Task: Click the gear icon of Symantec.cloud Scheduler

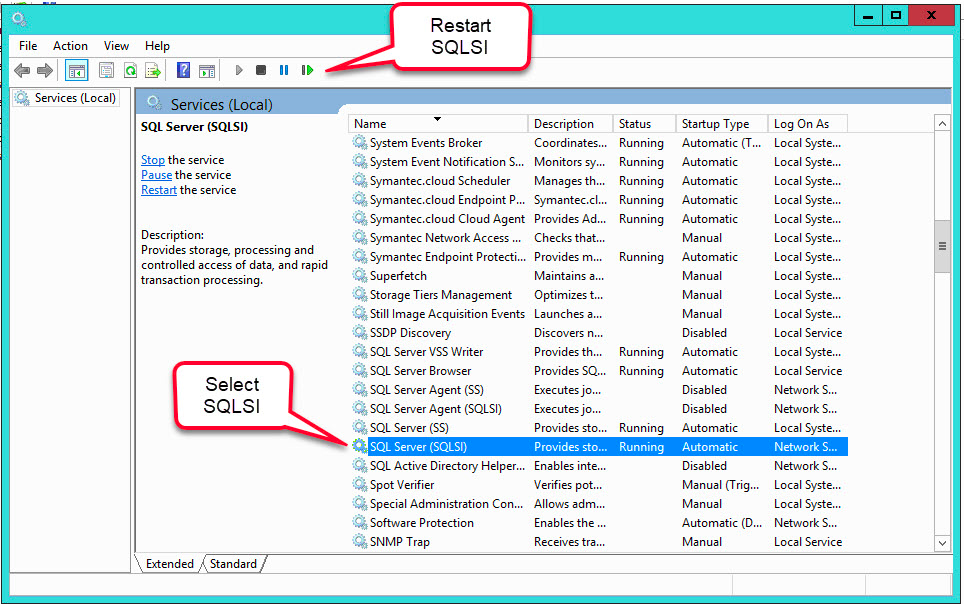Action: [x=360, y=181]
